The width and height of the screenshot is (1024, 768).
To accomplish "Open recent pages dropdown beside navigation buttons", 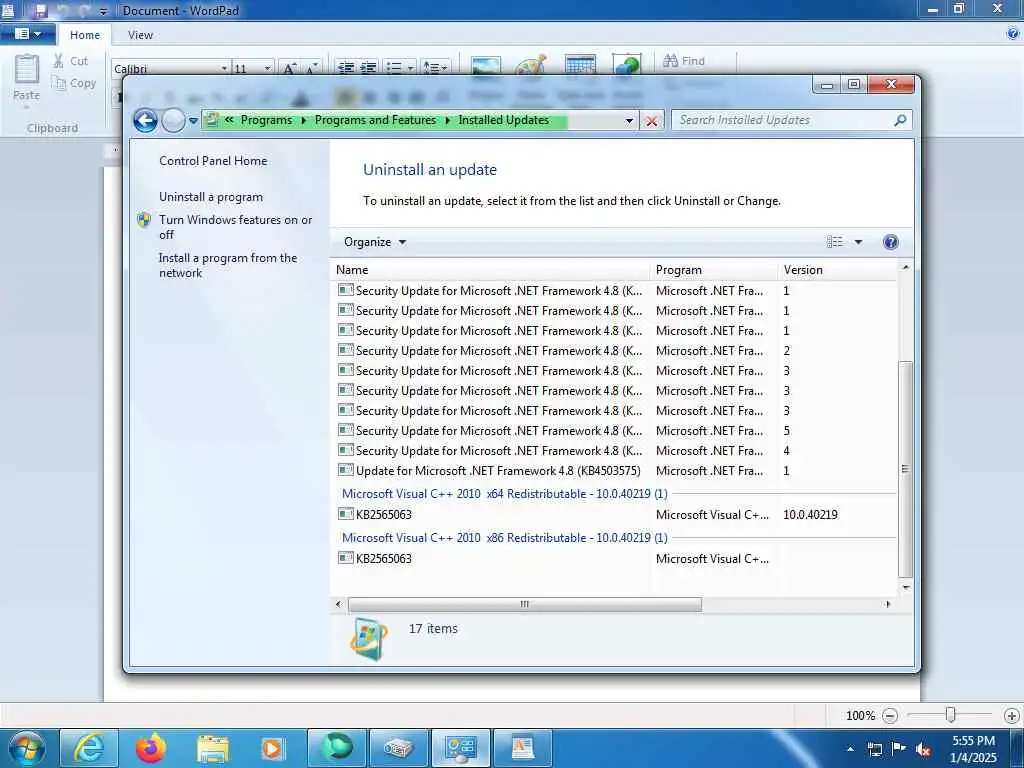I will pyautogui.click(x=193, y=121).
